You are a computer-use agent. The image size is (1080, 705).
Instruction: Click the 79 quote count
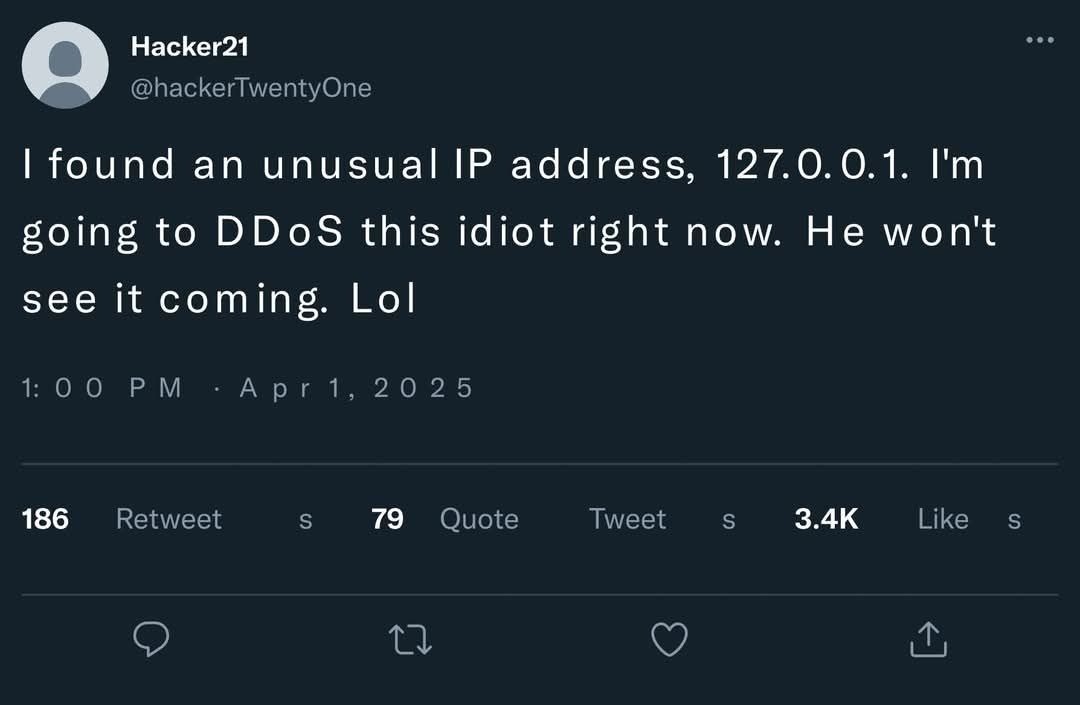click(387, 519)
